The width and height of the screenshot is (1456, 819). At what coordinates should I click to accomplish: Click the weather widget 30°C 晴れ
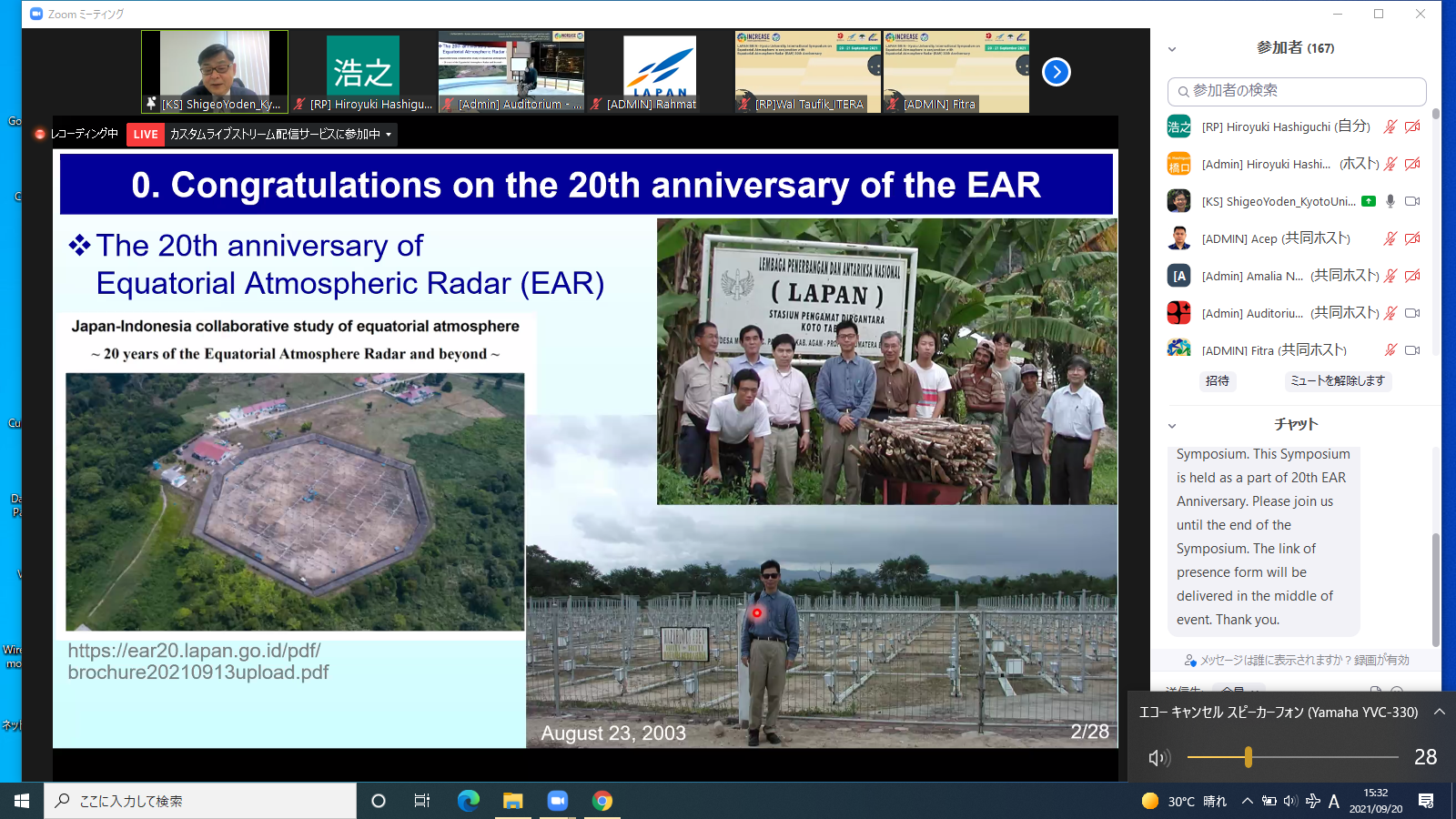tap(1184, 801)
